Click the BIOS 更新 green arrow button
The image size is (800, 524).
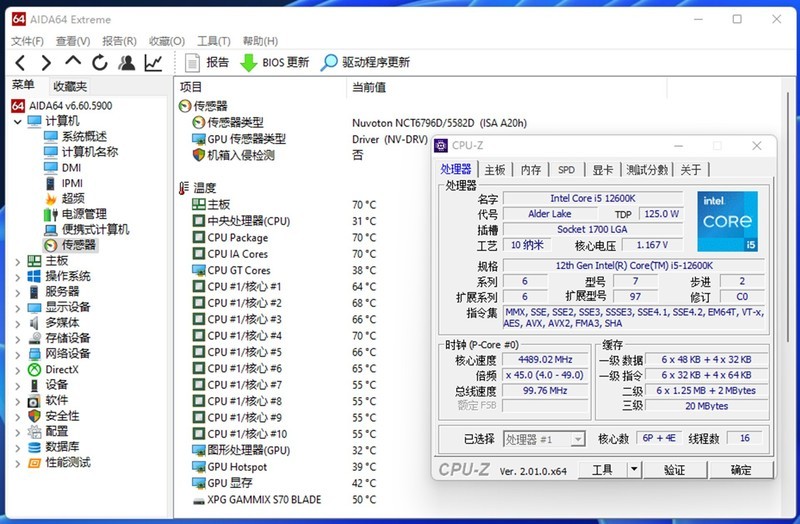(274, 63)
